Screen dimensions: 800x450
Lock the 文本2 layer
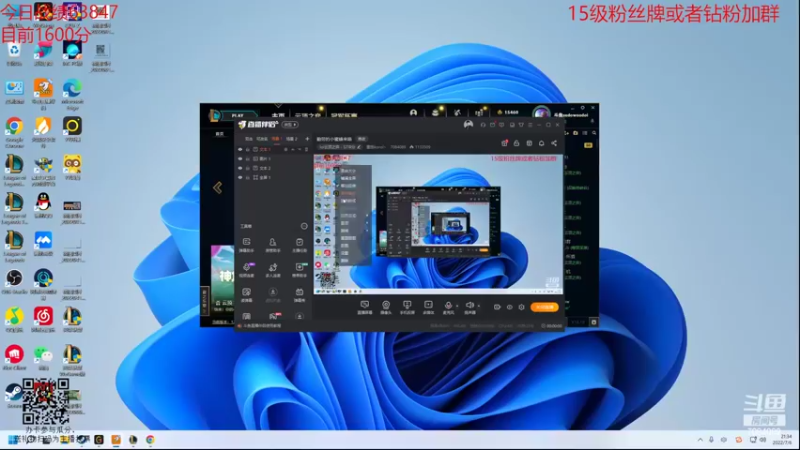[247, 168]
